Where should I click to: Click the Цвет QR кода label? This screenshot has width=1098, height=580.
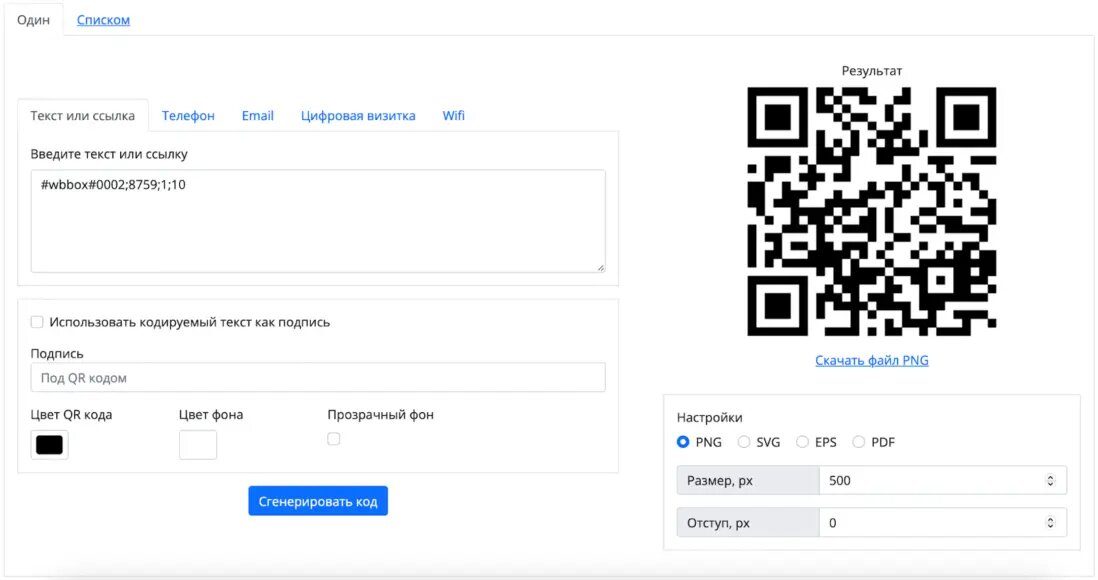(x=71, y=415)
